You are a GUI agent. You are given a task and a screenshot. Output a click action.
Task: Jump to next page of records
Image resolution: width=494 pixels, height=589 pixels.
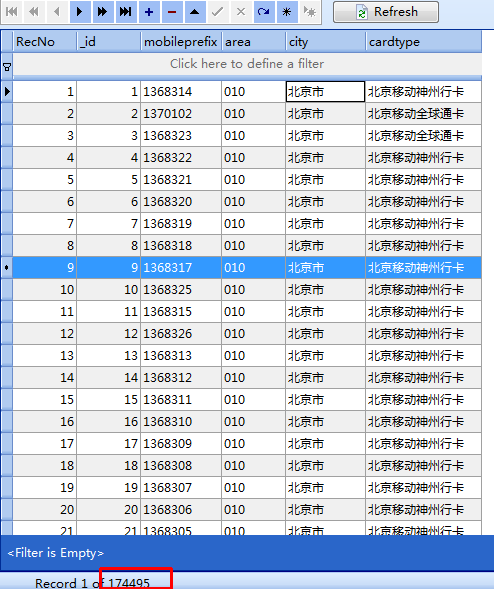[103, 12]
